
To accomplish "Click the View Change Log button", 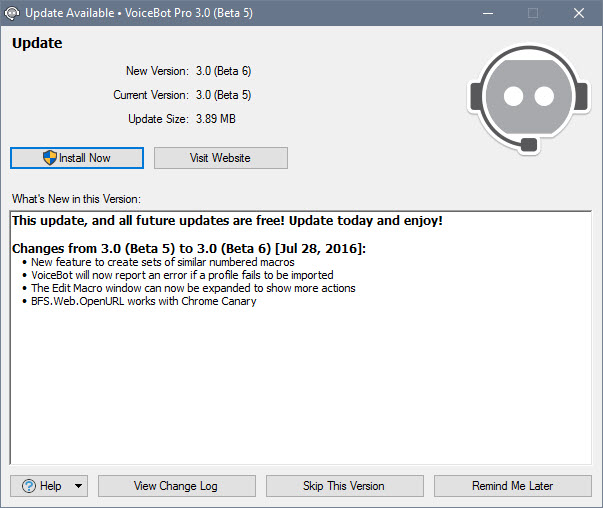I will [x=177, y=486].
